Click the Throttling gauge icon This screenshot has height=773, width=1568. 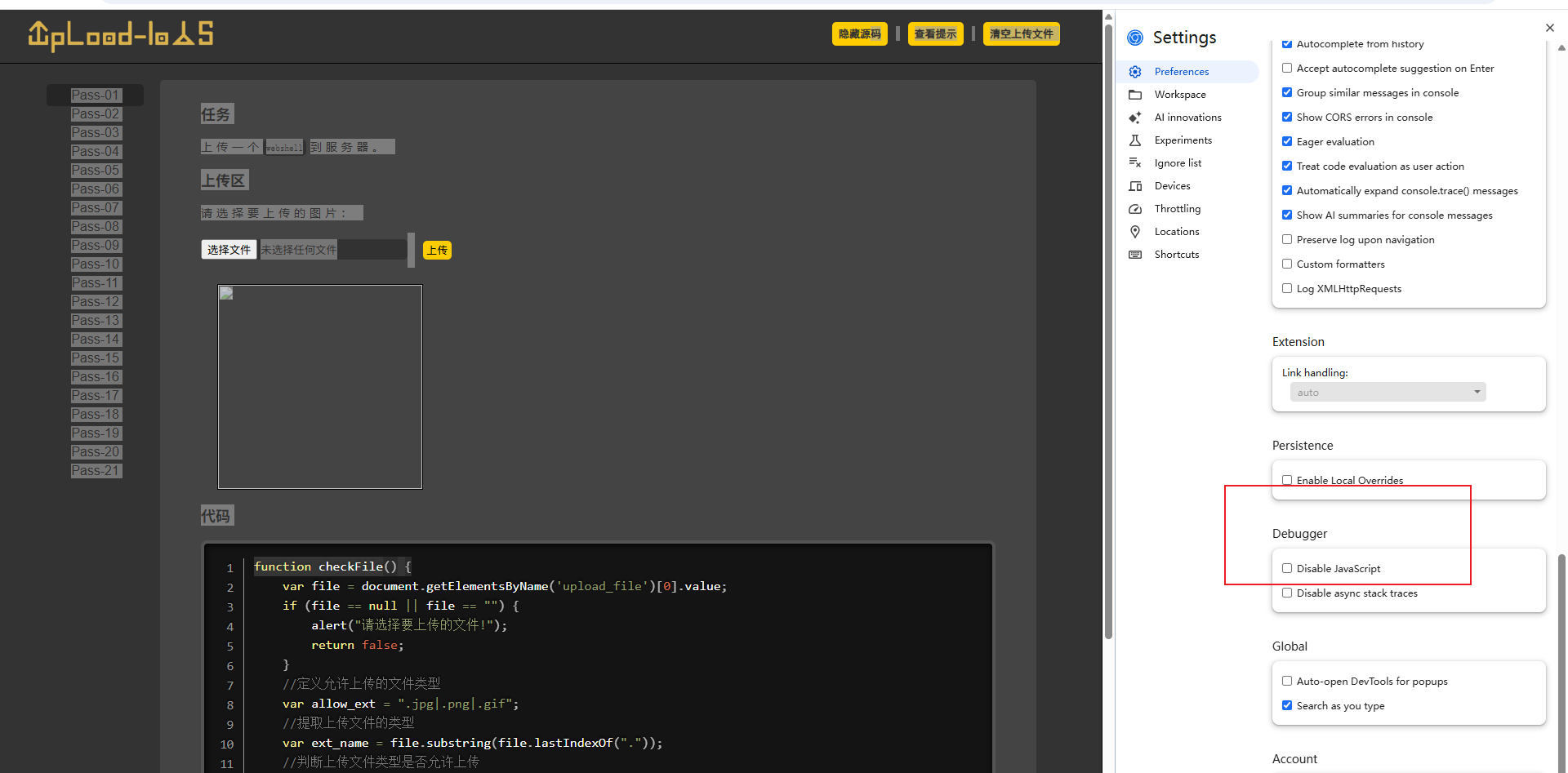1135,209
